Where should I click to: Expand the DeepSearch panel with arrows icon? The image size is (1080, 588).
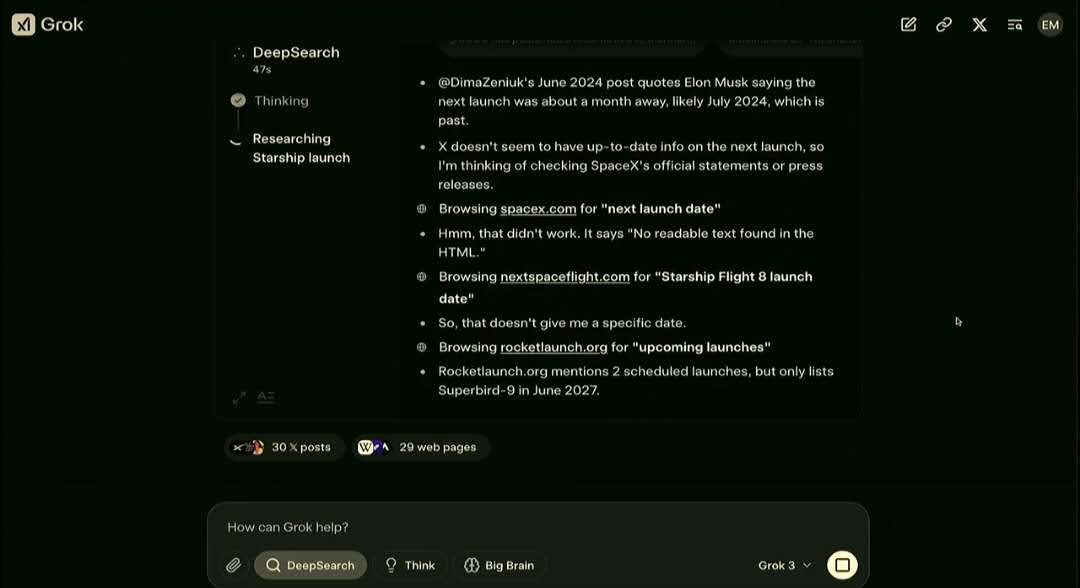pos(239,398)
